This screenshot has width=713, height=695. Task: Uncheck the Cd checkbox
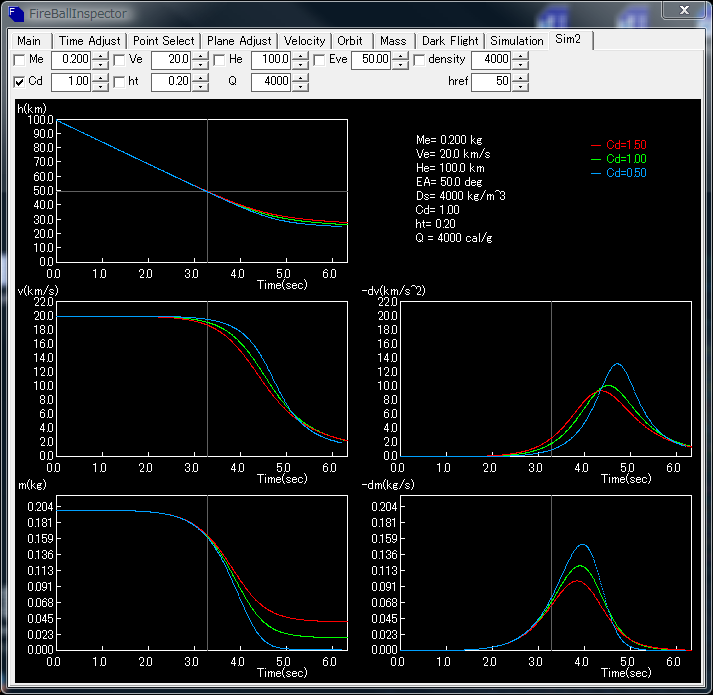[20, 82]
